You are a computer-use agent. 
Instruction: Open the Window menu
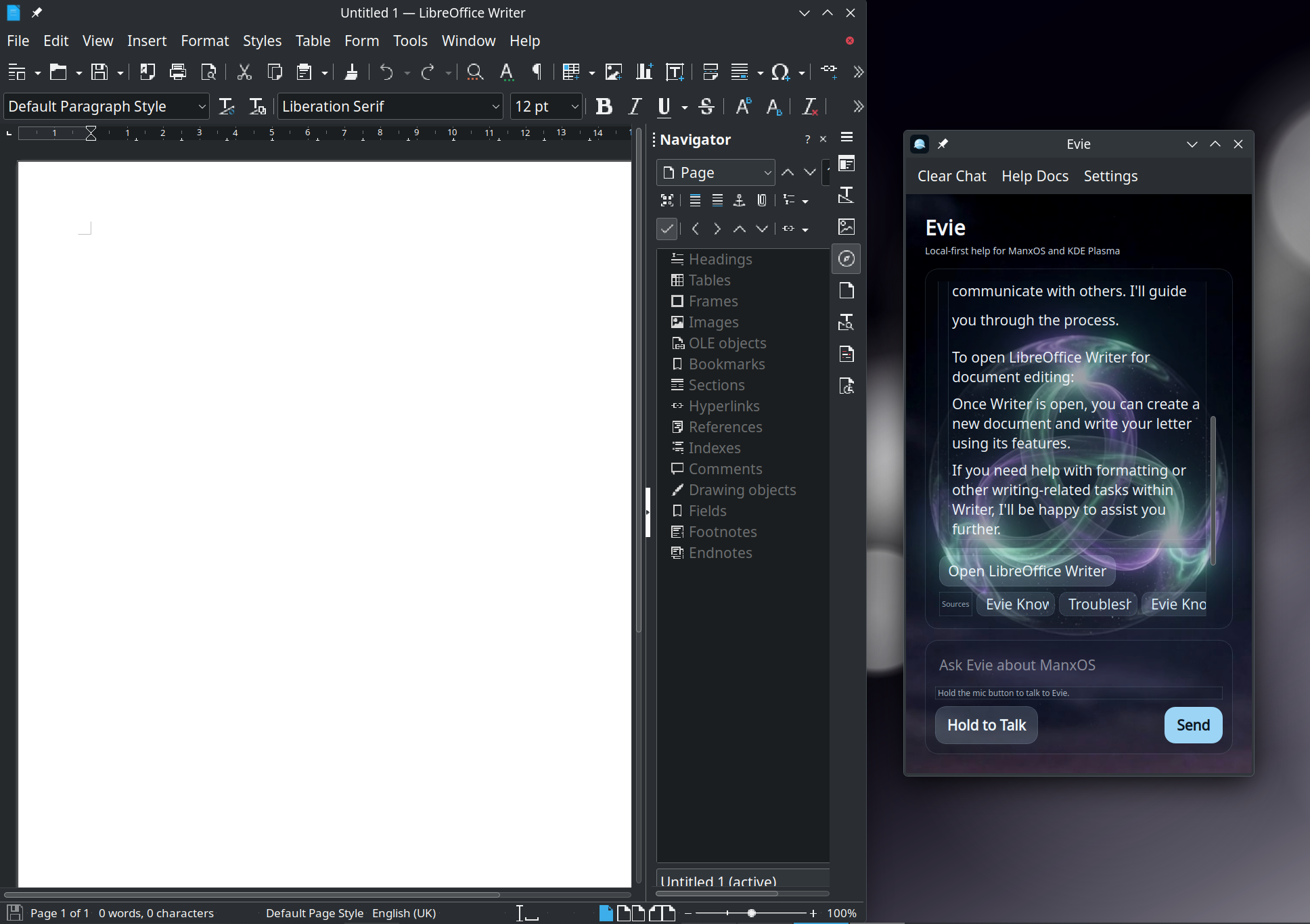tap(469, 41)
